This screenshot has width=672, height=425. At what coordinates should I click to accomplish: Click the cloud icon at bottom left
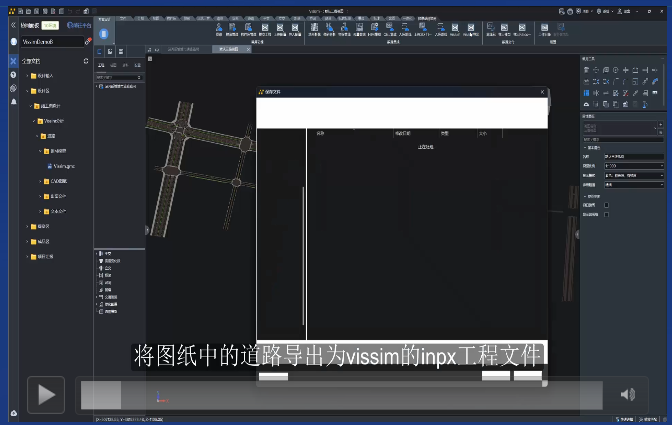[x=13, y=412]
